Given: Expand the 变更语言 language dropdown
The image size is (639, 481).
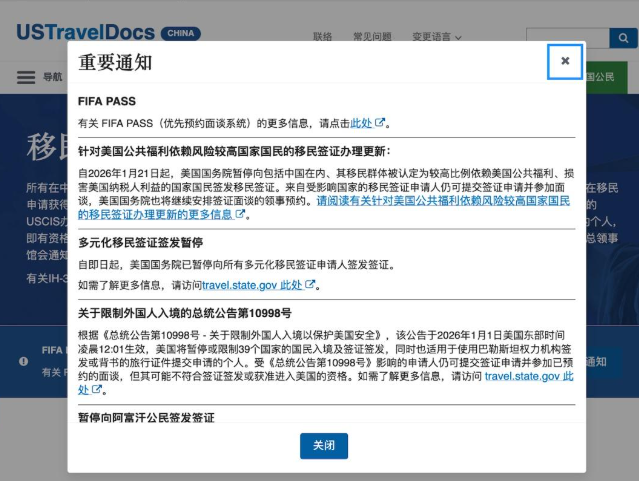Looking at the screenshot, I should tap(436, 37).
